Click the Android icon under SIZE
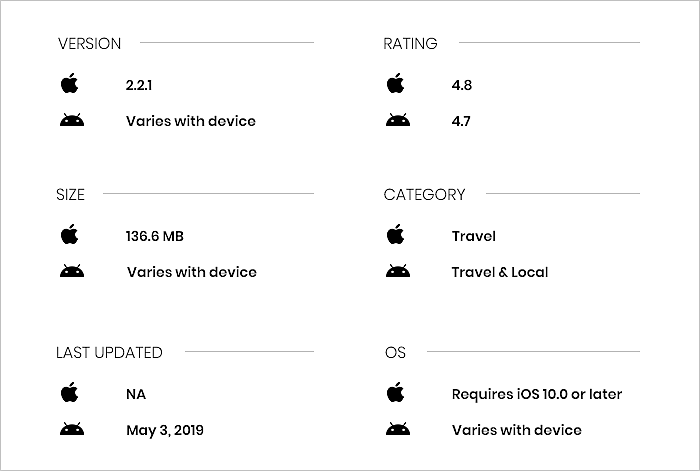The width and height of the screenshot is (700, 471). (x=72, y=271)
